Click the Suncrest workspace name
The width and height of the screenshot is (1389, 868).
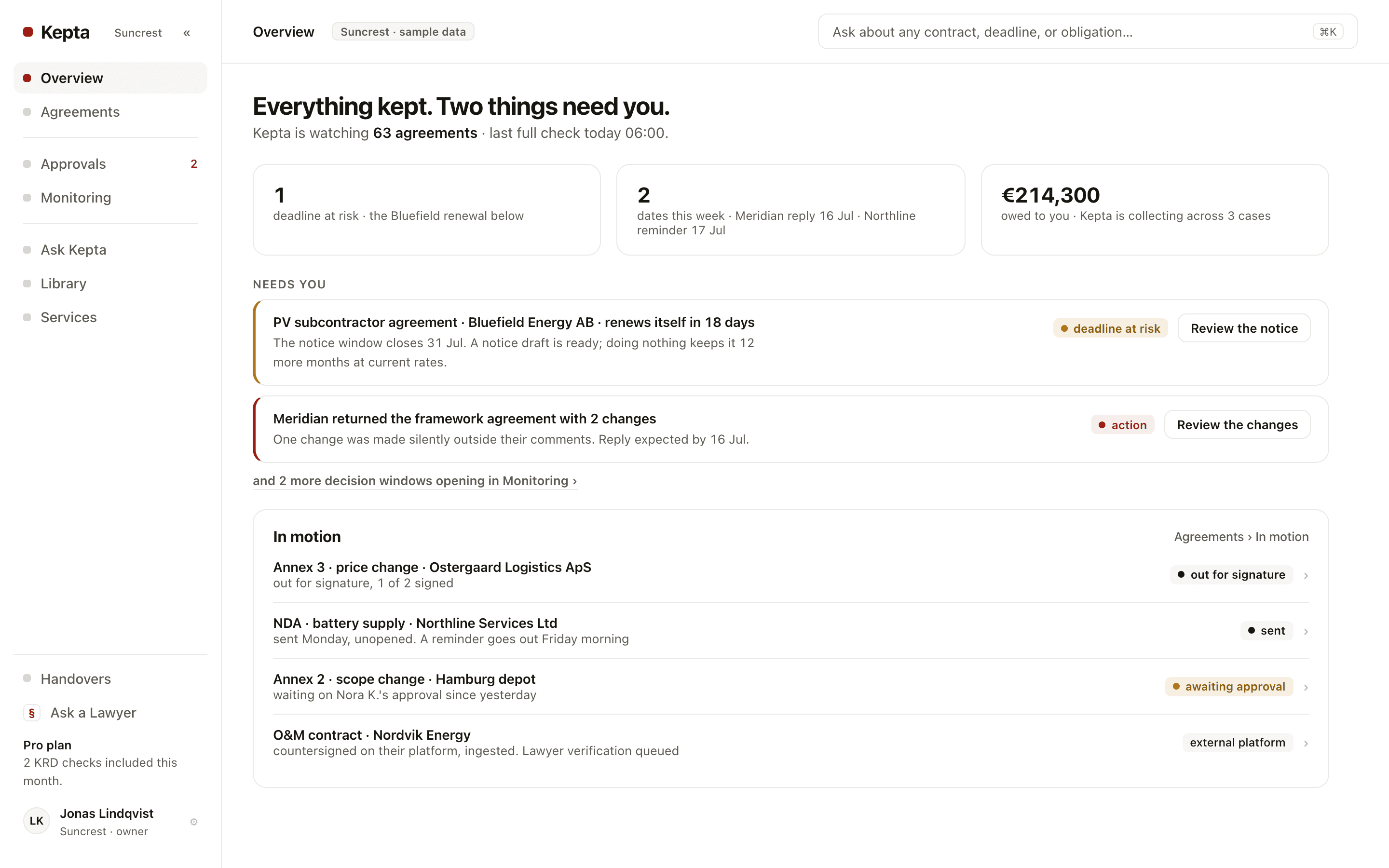[x=138, y=33]
